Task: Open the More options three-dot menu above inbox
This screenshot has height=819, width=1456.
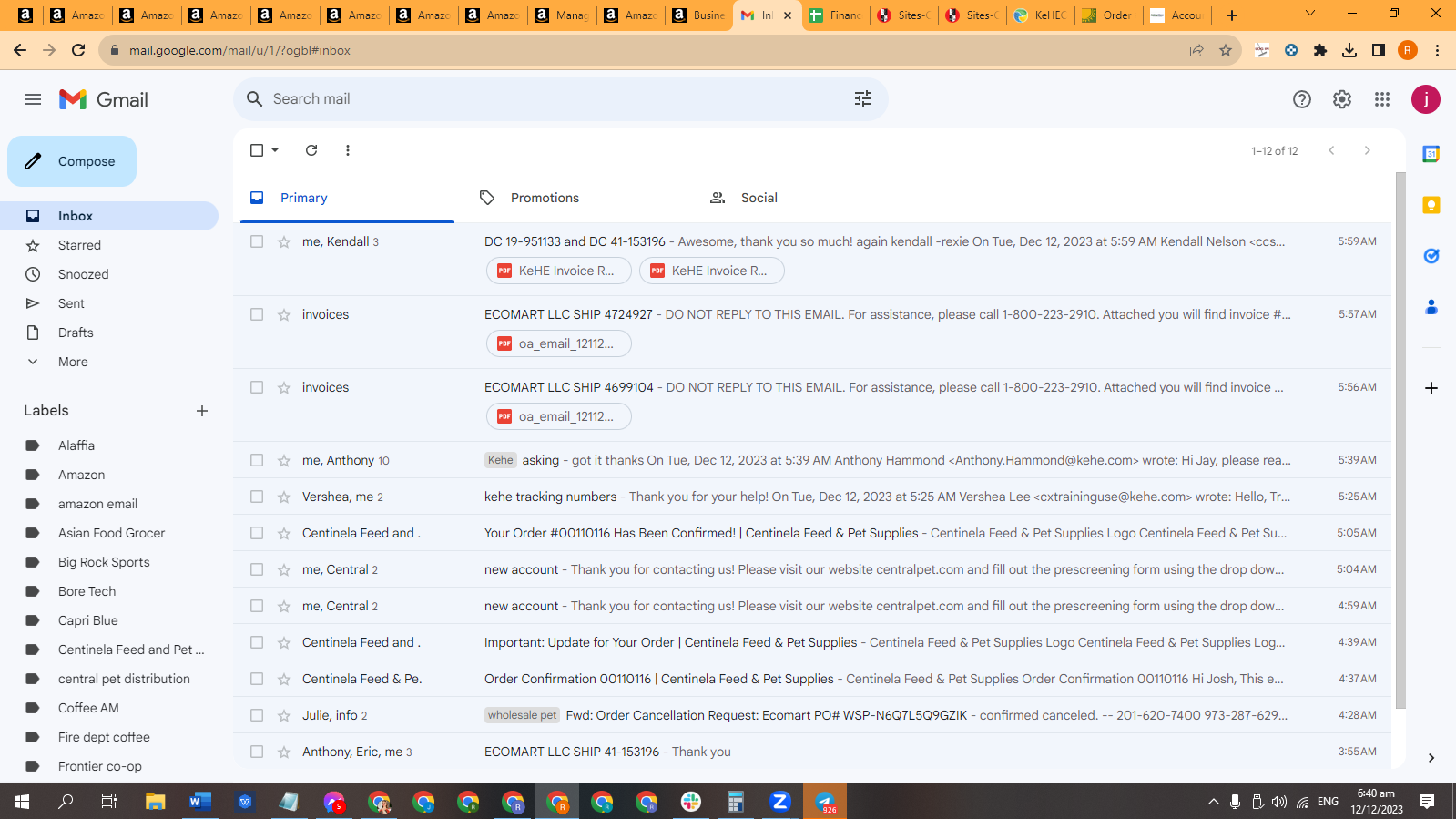Action: point(348,150)
